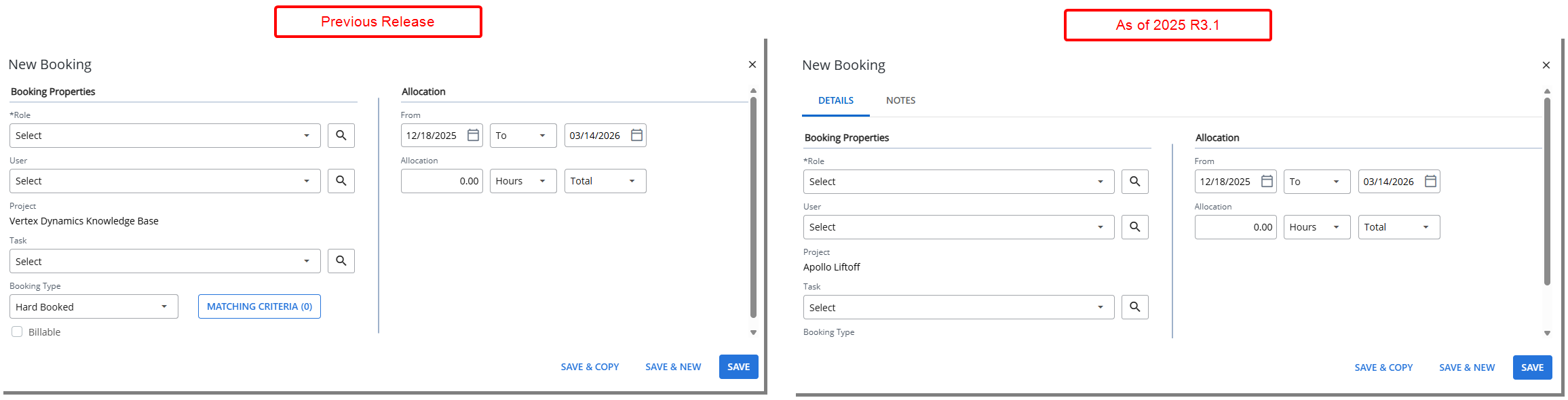Select the Details tab
The image size is (1568, 400).
point(835,100)
